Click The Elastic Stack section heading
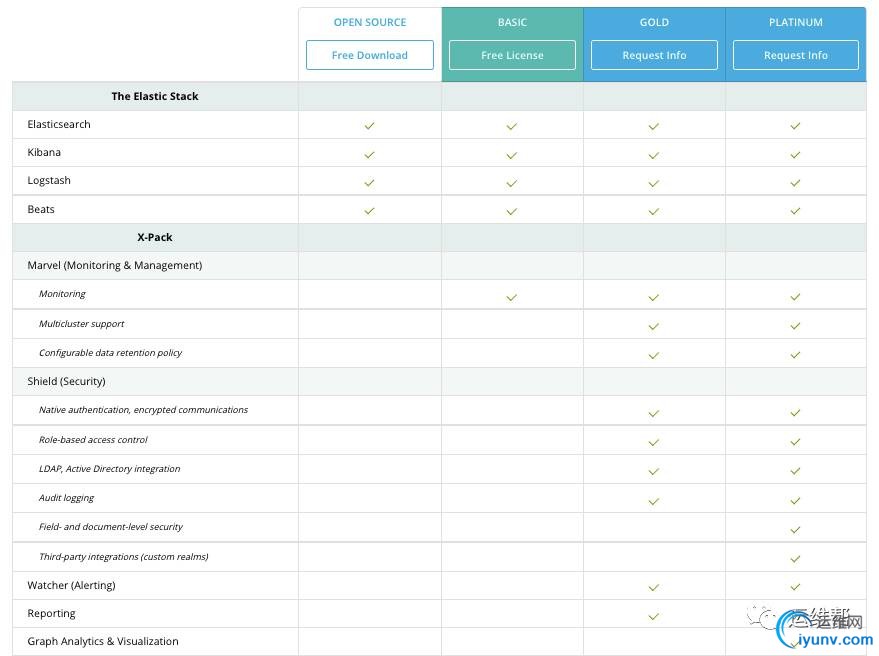 point(155,96)
